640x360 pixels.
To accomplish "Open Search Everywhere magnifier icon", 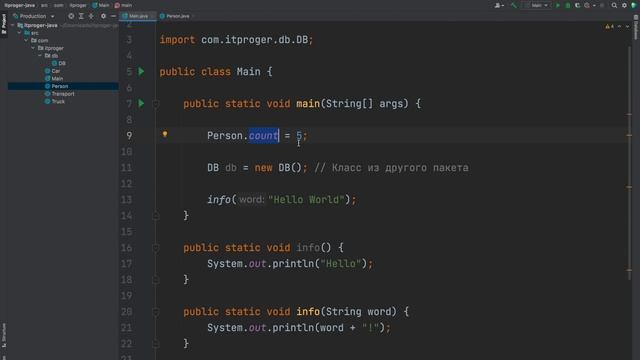I will (614, 5).
